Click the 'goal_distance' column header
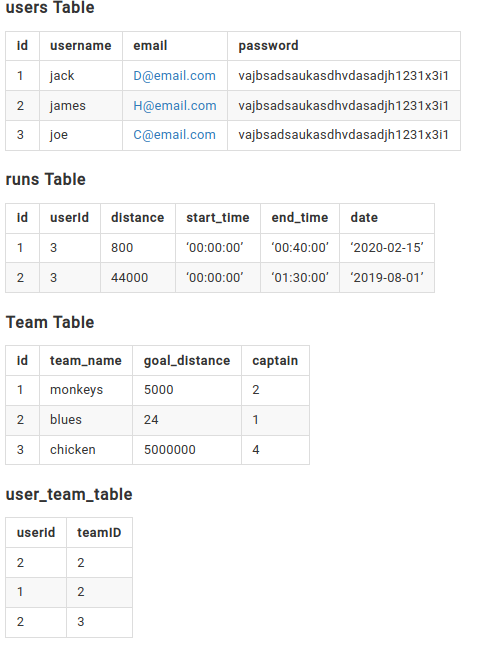This screenshot has height=649, width=479. (187, 361)
